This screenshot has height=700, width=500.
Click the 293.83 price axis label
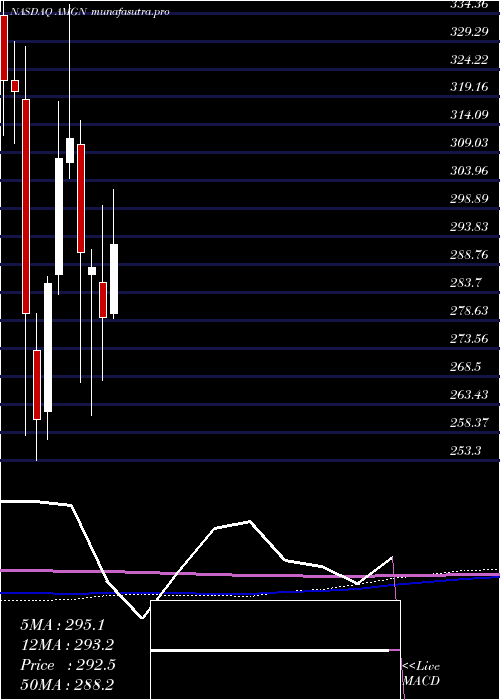[x=469, y=227]
